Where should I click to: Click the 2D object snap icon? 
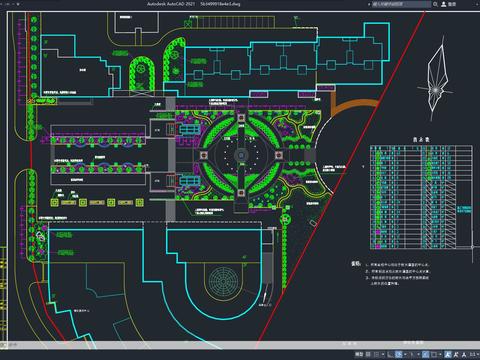pyautogui.click(x=434, y=354)
